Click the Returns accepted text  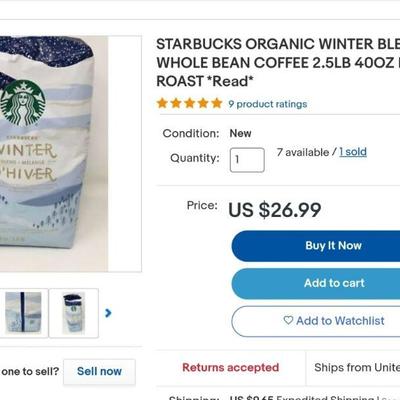pyautogui.click(x=231, y=367)
